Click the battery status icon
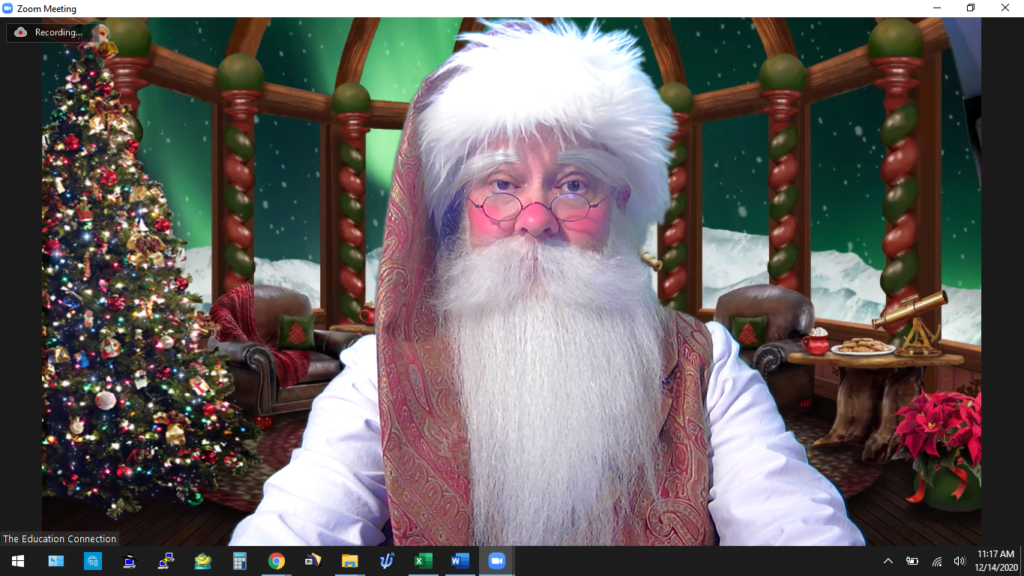 pyautogui.click(x=912, y=561)
